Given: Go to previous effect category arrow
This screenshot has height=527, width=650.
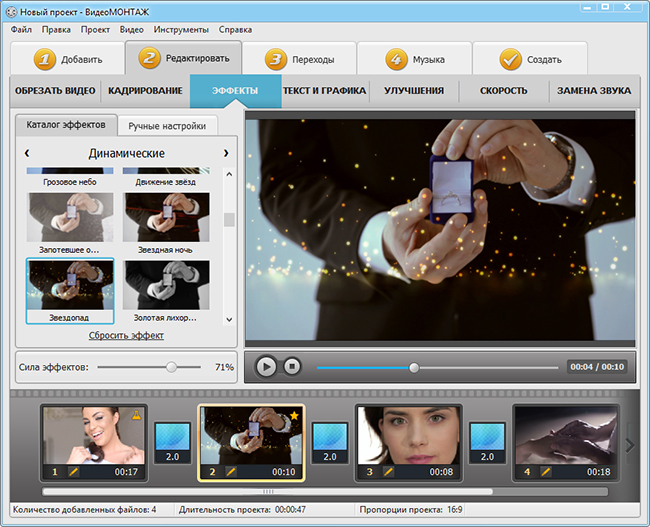Looking at the screenshot, I should [27, 153].
